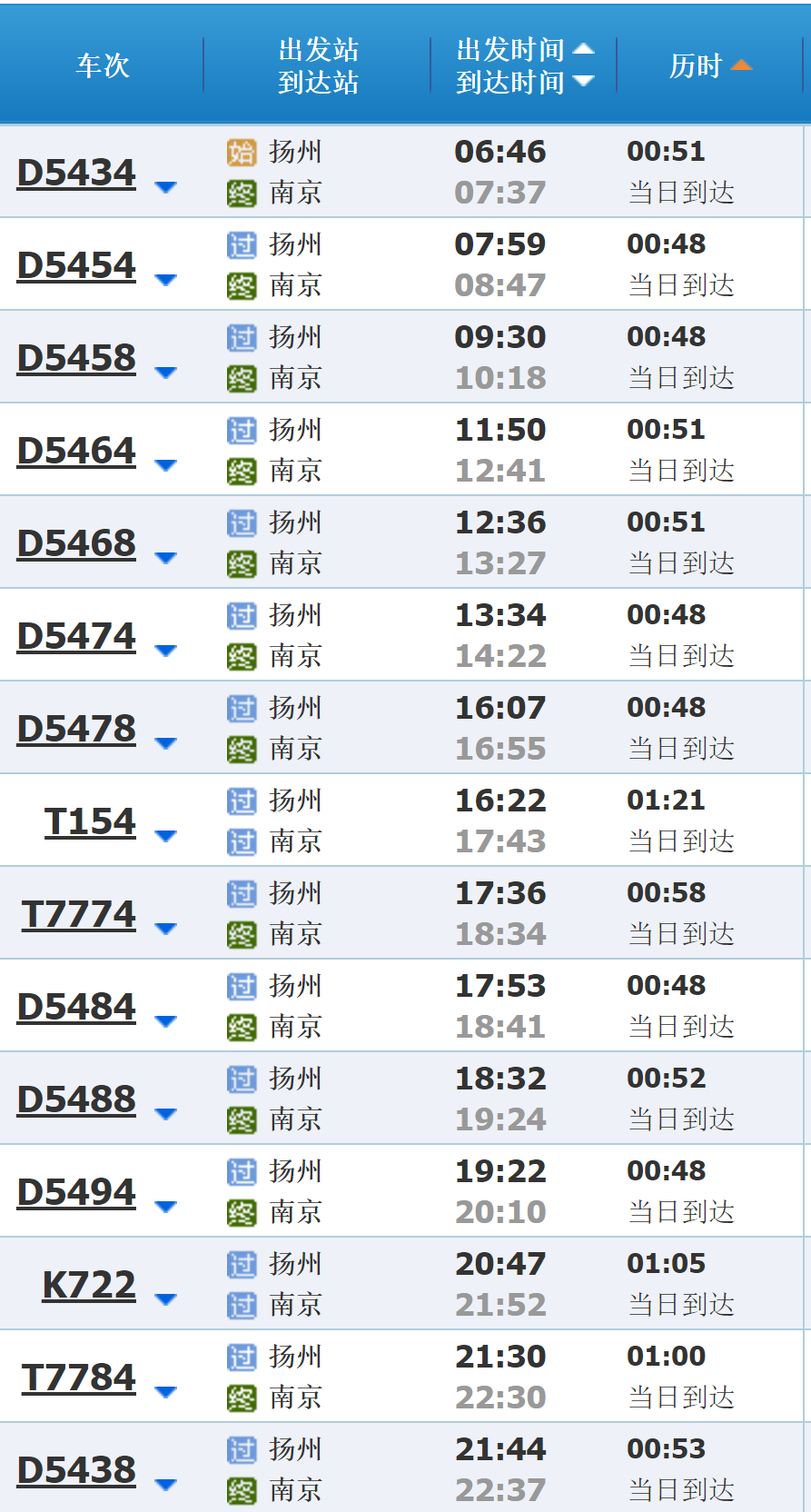Open train D5458 link
Screen dimensions: 811x1512
pyautogui.click(x=76, y=358)
